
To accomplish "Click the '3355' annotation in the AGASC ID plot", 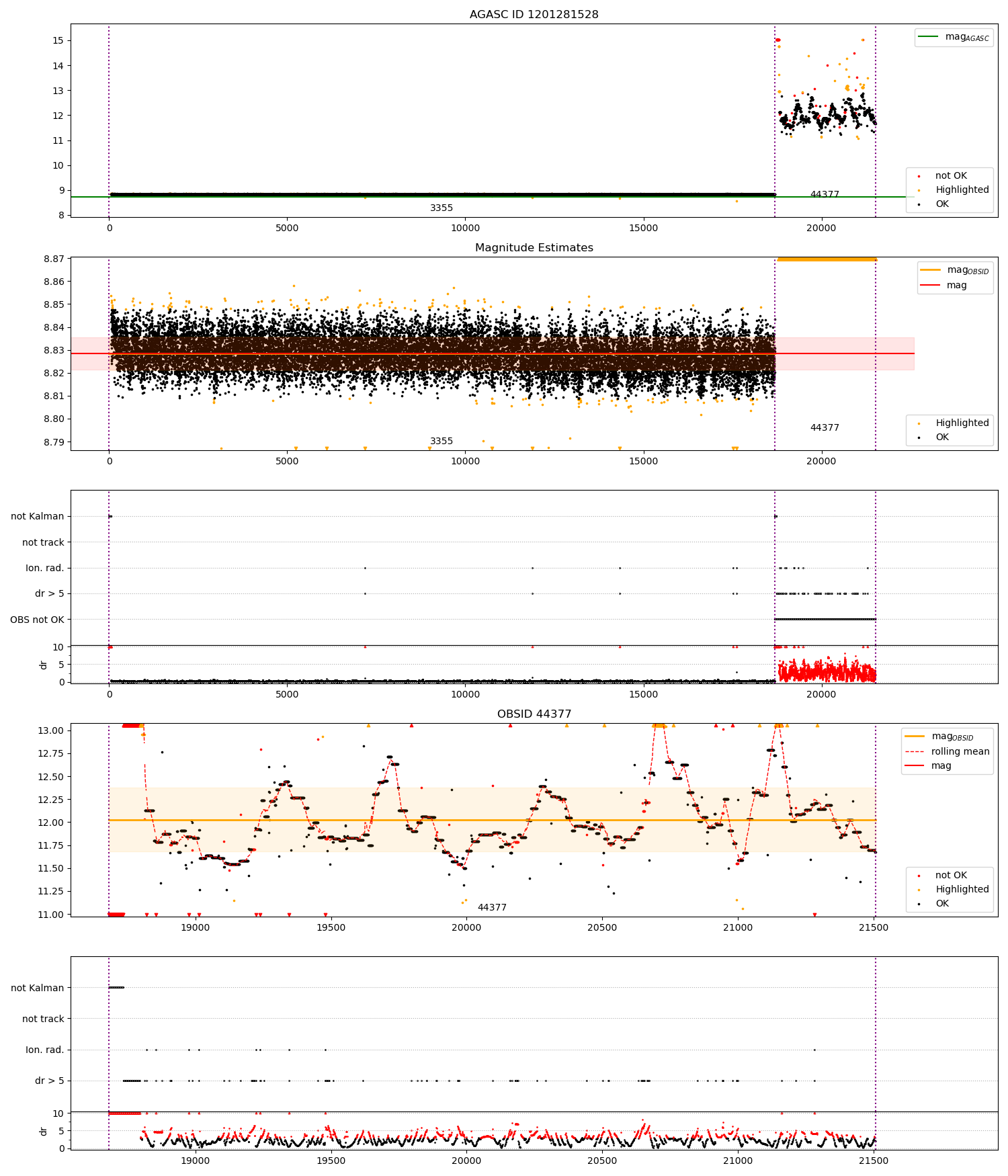I will [442, 208].
